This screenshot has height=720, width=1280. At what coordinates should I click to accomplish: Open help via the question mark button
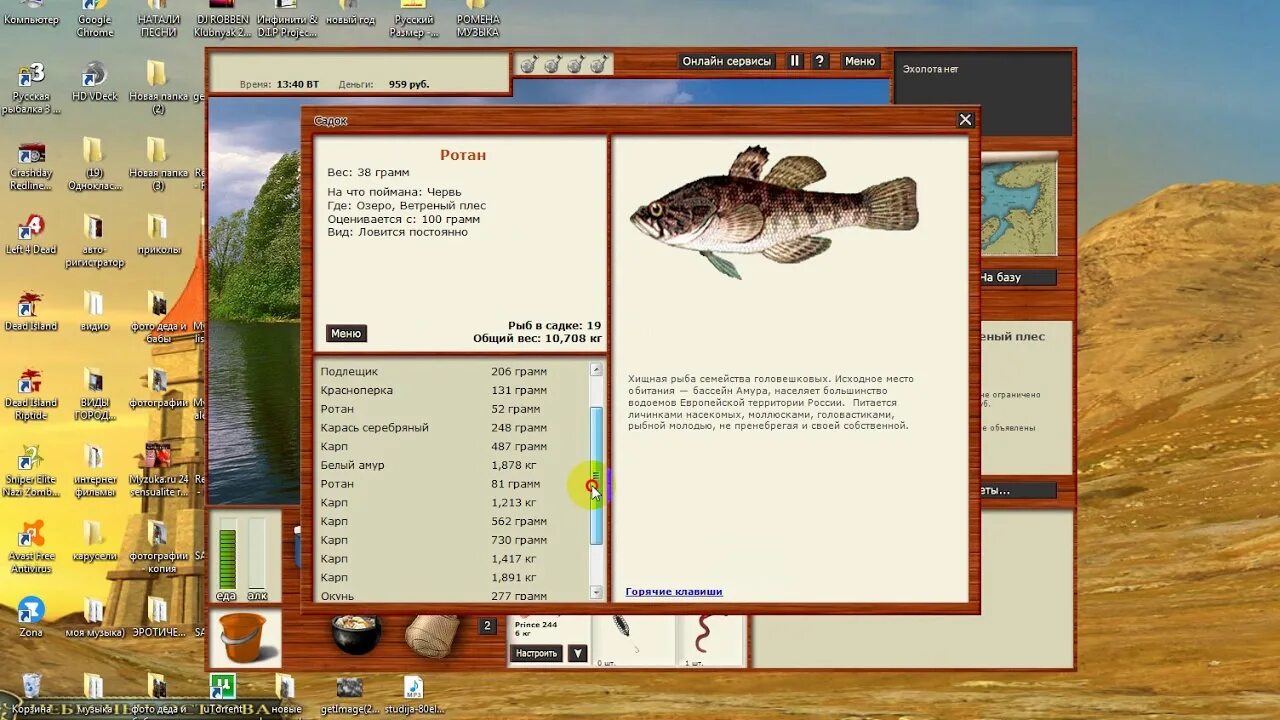[x=820, y=61]
